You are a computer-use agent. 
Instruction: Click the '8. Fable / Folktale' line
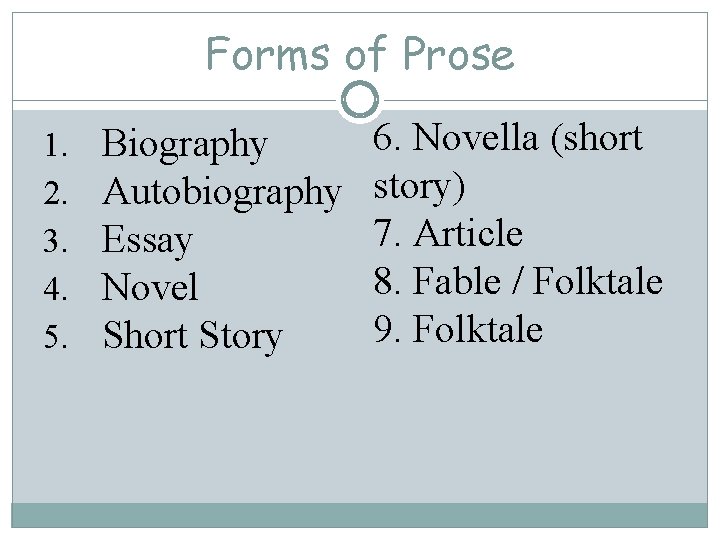518,282
